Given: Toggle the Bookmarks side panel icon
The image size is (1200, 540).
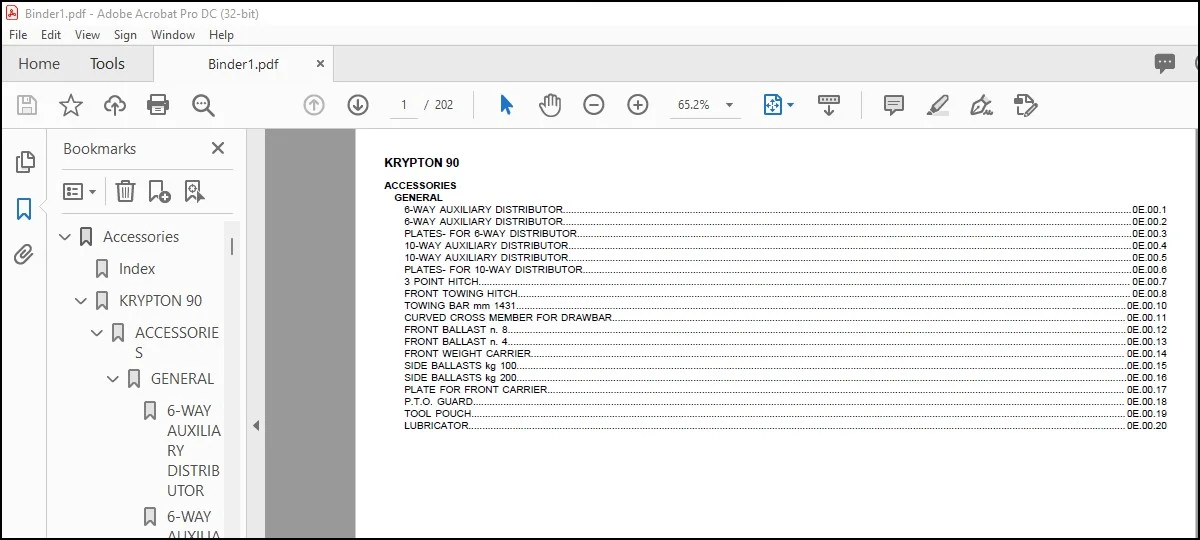Looking at the screenshot, I should point(24,209).
